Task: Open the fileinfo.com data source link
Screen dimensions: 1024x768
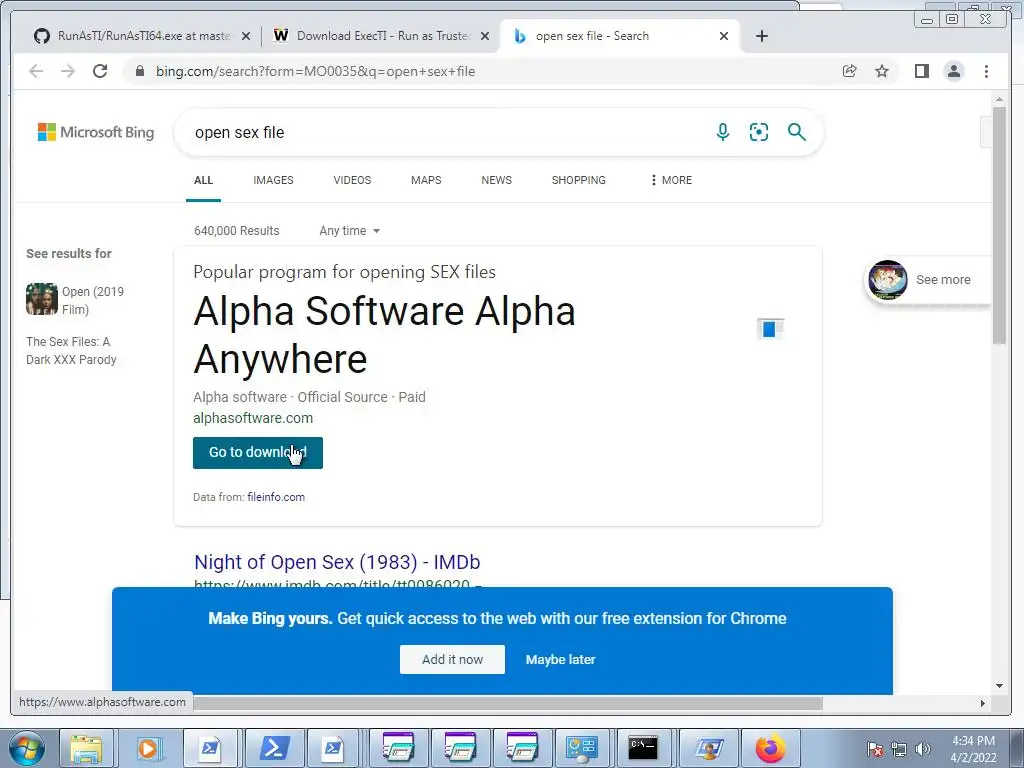Action: (x=276, y=497)
